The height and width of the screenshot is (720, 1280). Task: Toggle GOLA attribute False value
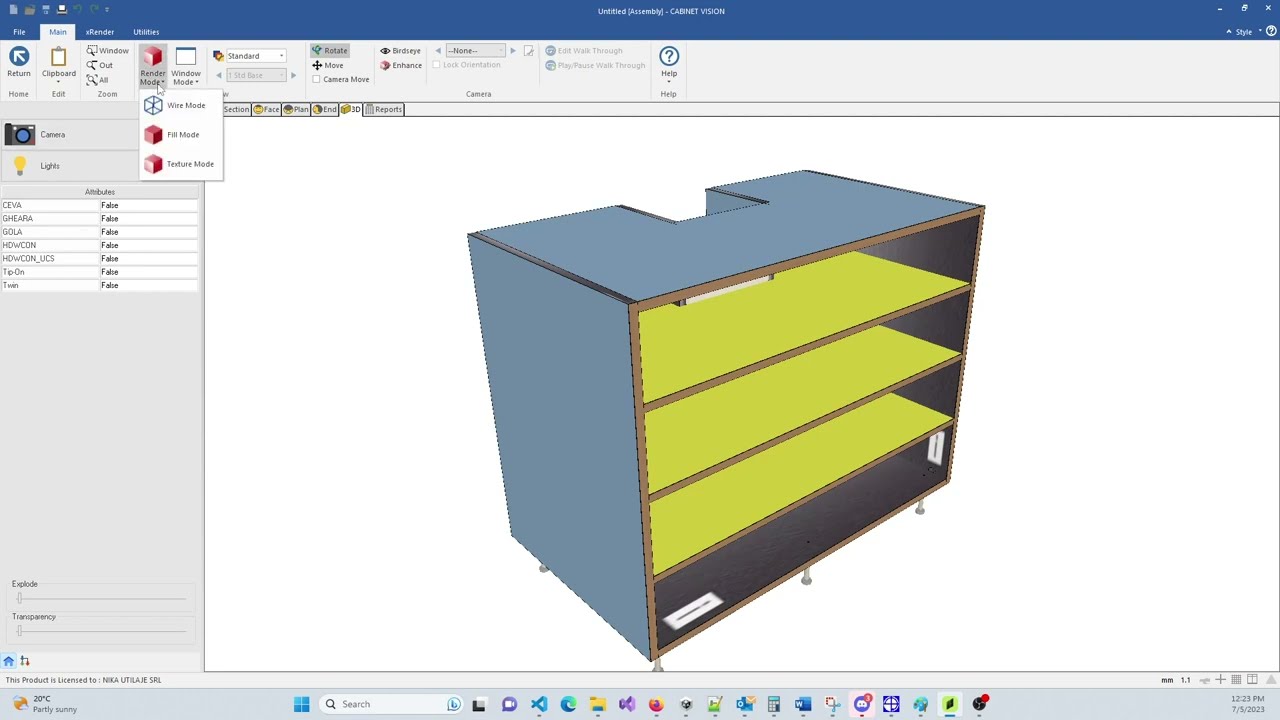(x=148, y=232)
